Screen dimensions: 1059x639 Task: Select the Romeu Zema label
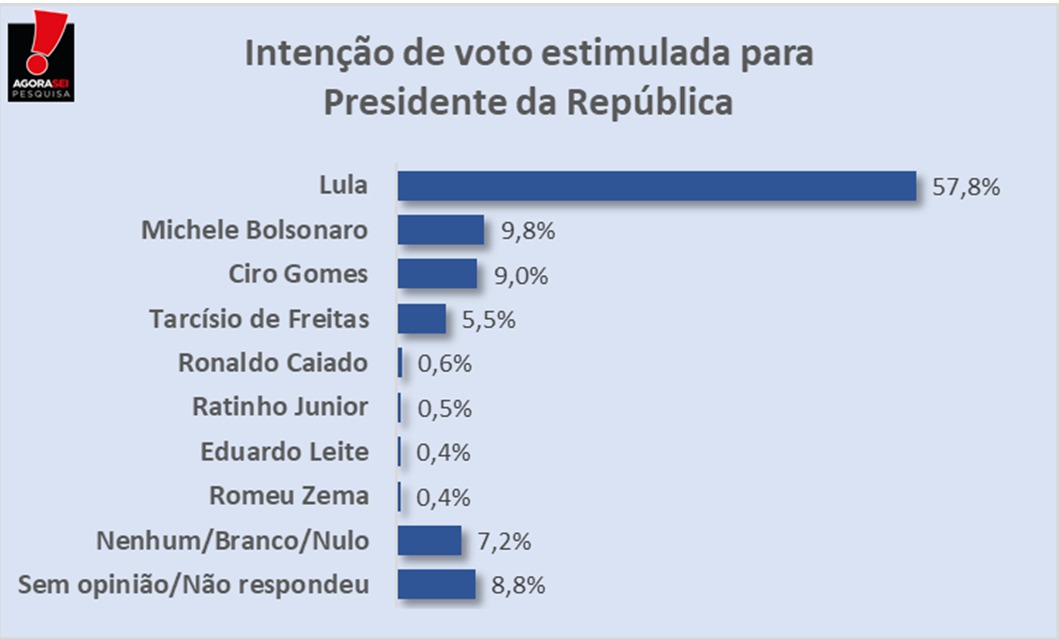[x=289, y=496]
